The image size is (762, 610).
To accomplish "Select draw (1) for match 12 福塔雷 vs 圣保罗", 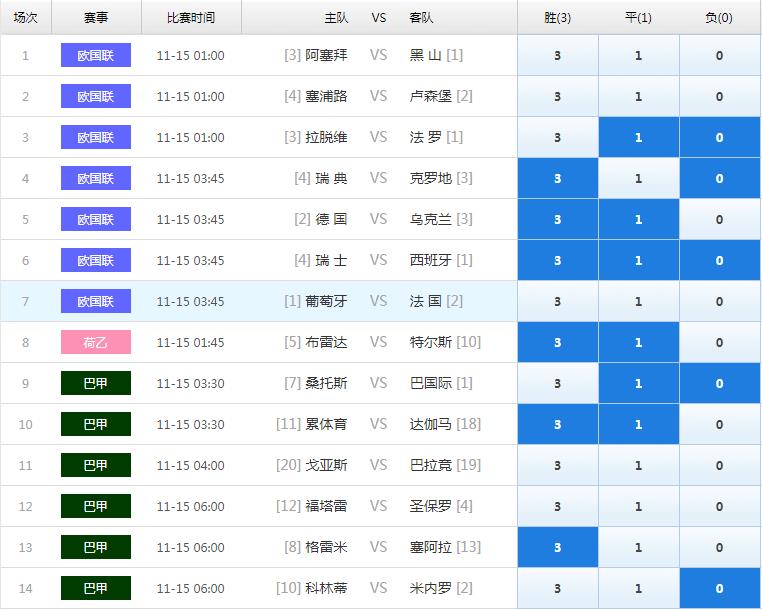I will pos(639,506).
